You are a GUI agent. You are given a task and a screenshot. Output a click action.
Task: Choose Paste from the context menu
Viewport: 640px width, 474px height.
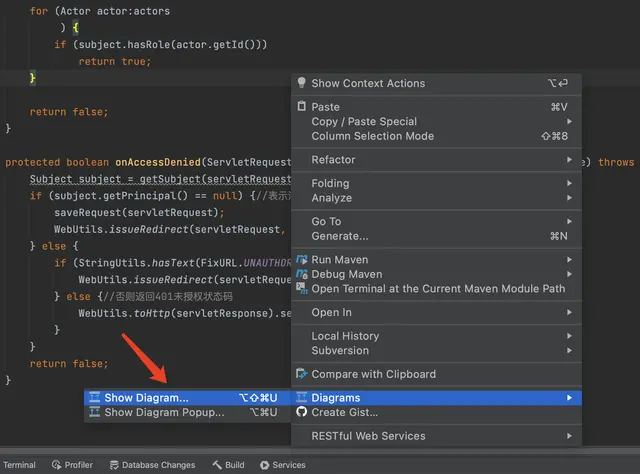point(436,107)
